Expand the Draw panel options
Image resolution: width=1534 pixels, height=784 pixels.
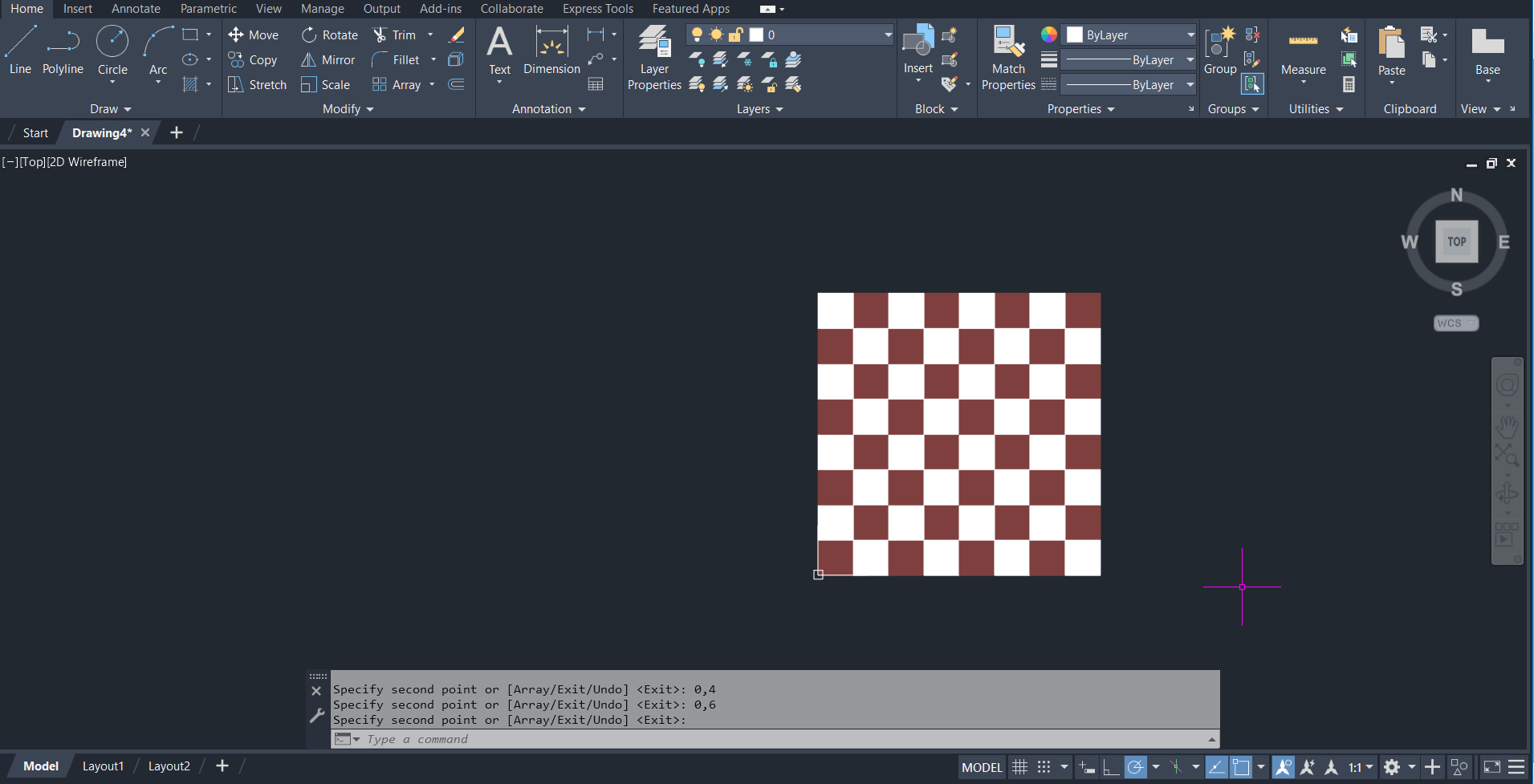point(111,109)
